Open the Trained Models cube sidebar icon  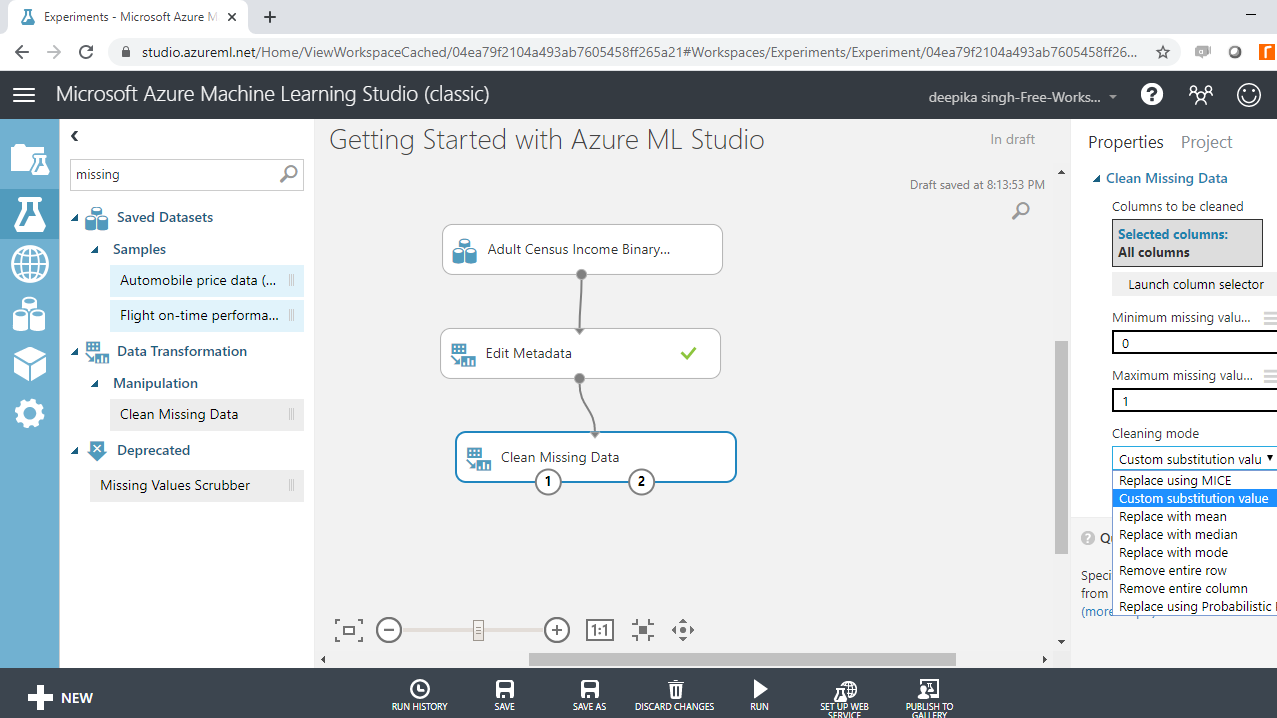click(x=29, y=364)
